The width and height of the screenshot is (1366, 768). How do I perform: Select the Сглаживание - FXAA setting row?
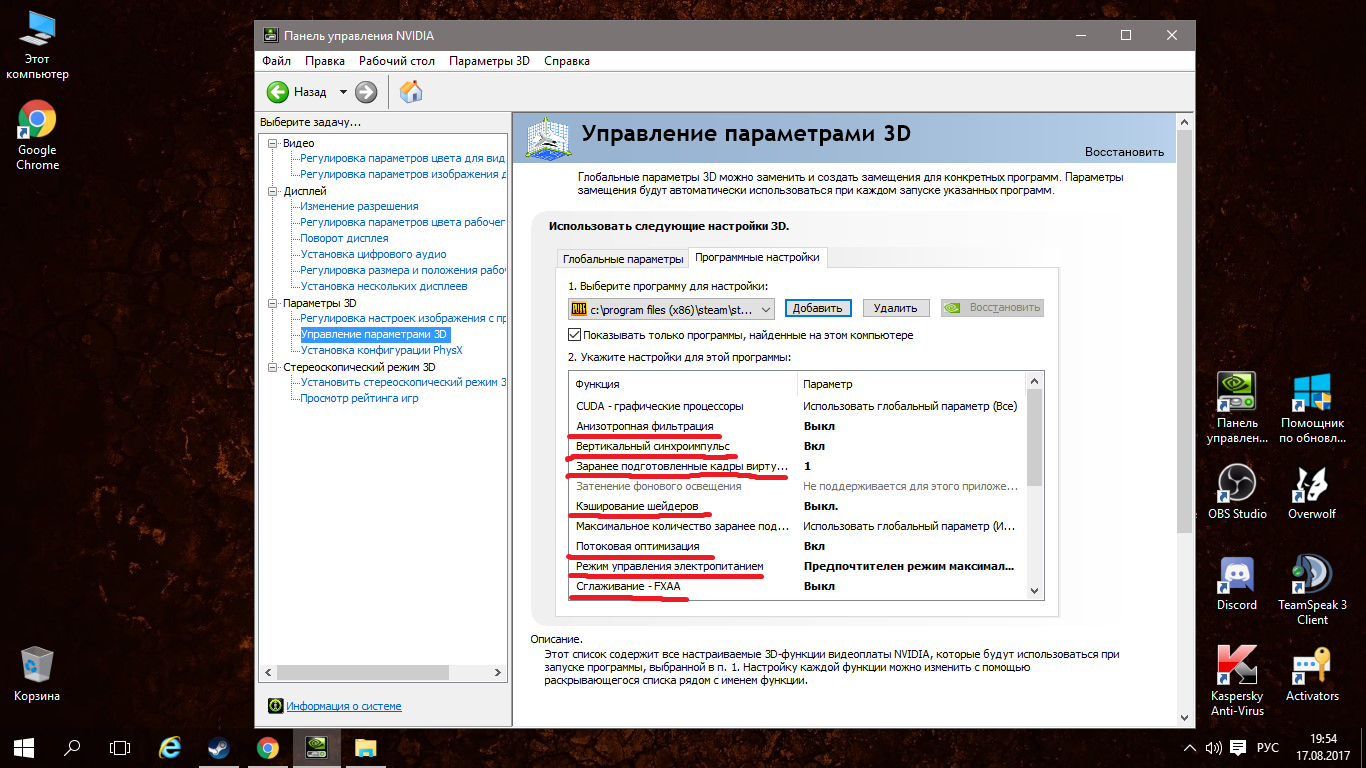797,586
